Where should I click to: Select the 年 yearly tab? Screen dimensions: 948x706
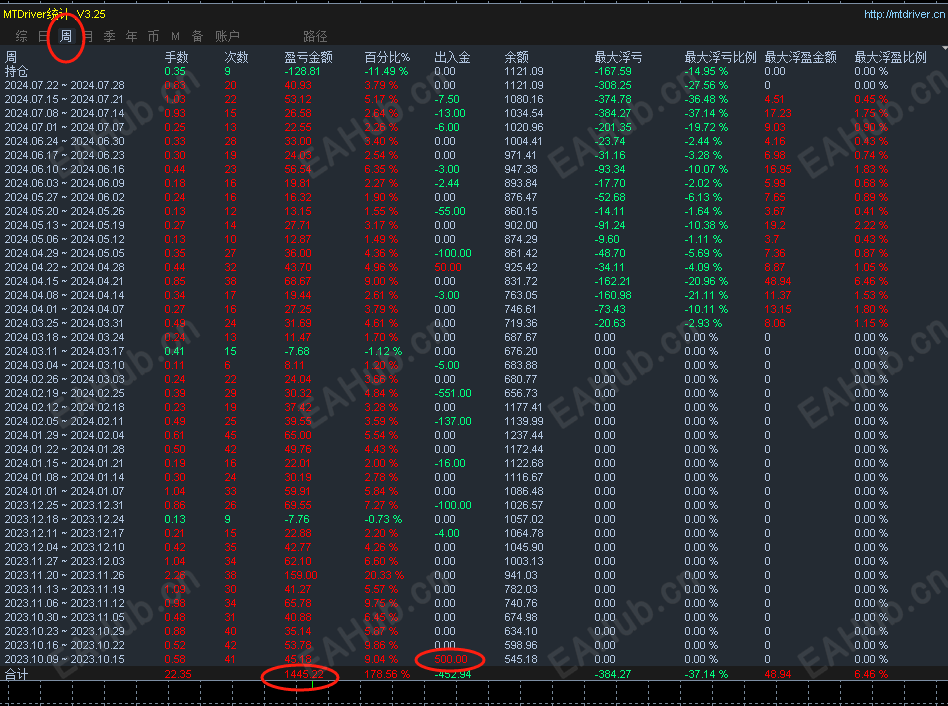pos(132,36)
